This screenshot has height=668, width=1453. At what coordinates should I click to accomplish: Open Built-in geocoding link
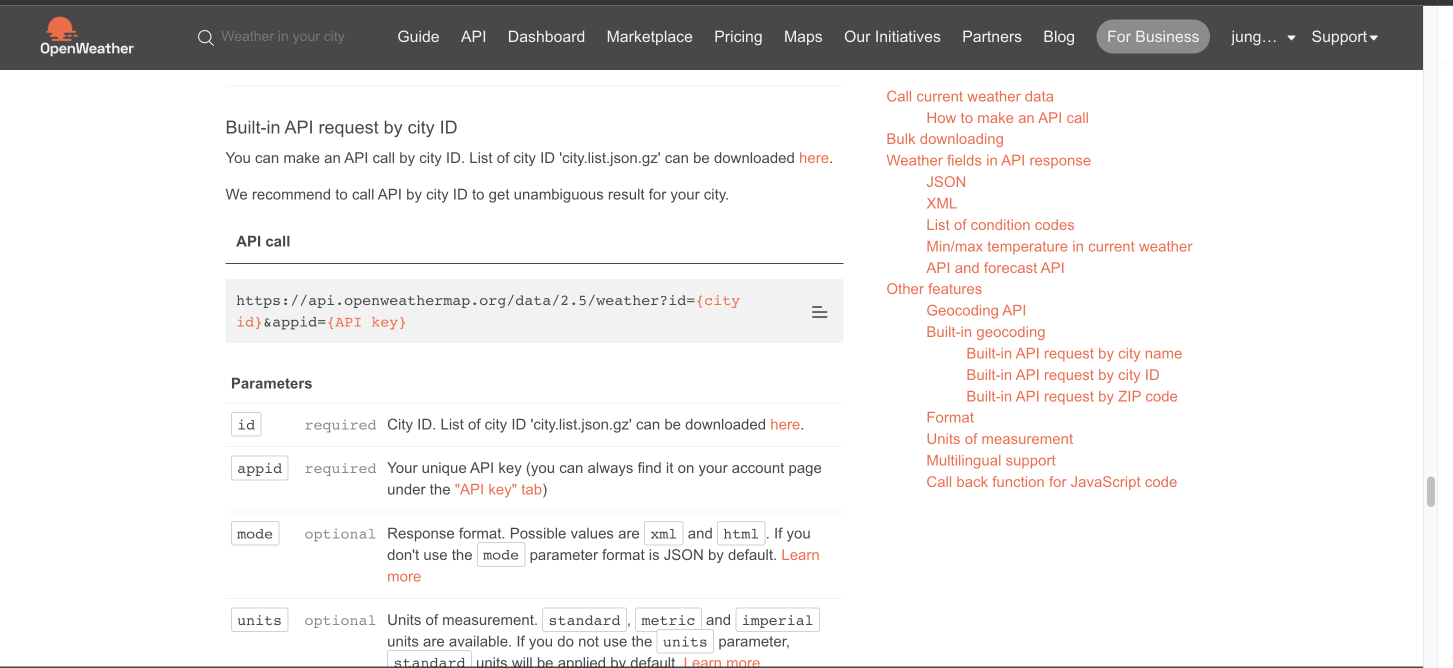985,332
